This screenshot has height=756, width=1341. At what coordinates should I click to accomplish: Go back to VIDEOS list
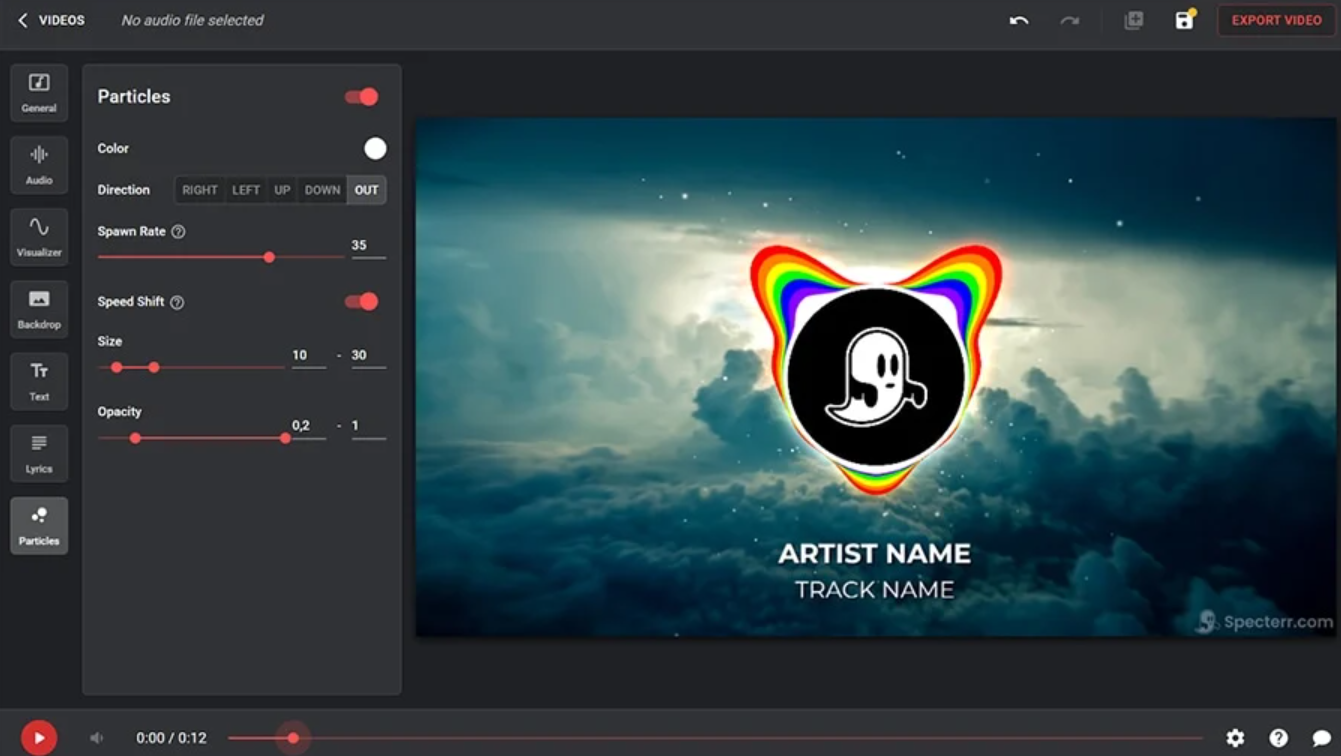pyautogui.click(x=51, y=20)
